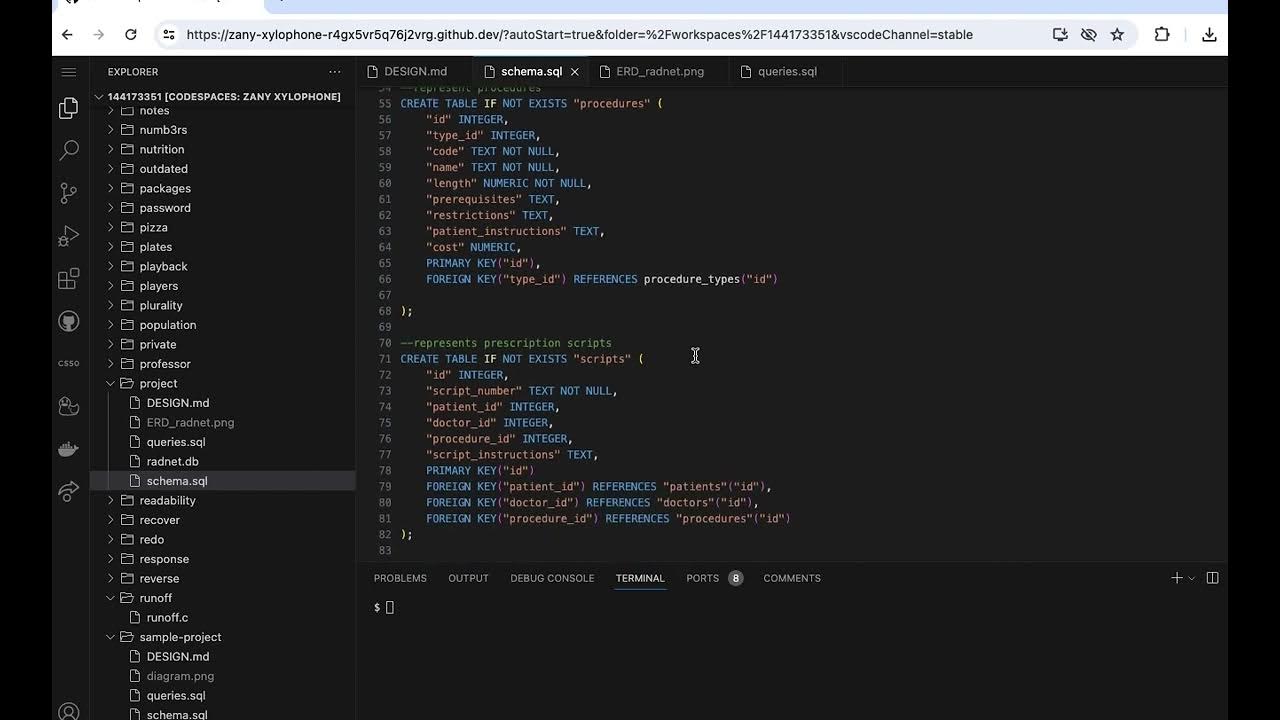
Task: Open the PORTS panel tab
Action: click(x=702, y=578)
